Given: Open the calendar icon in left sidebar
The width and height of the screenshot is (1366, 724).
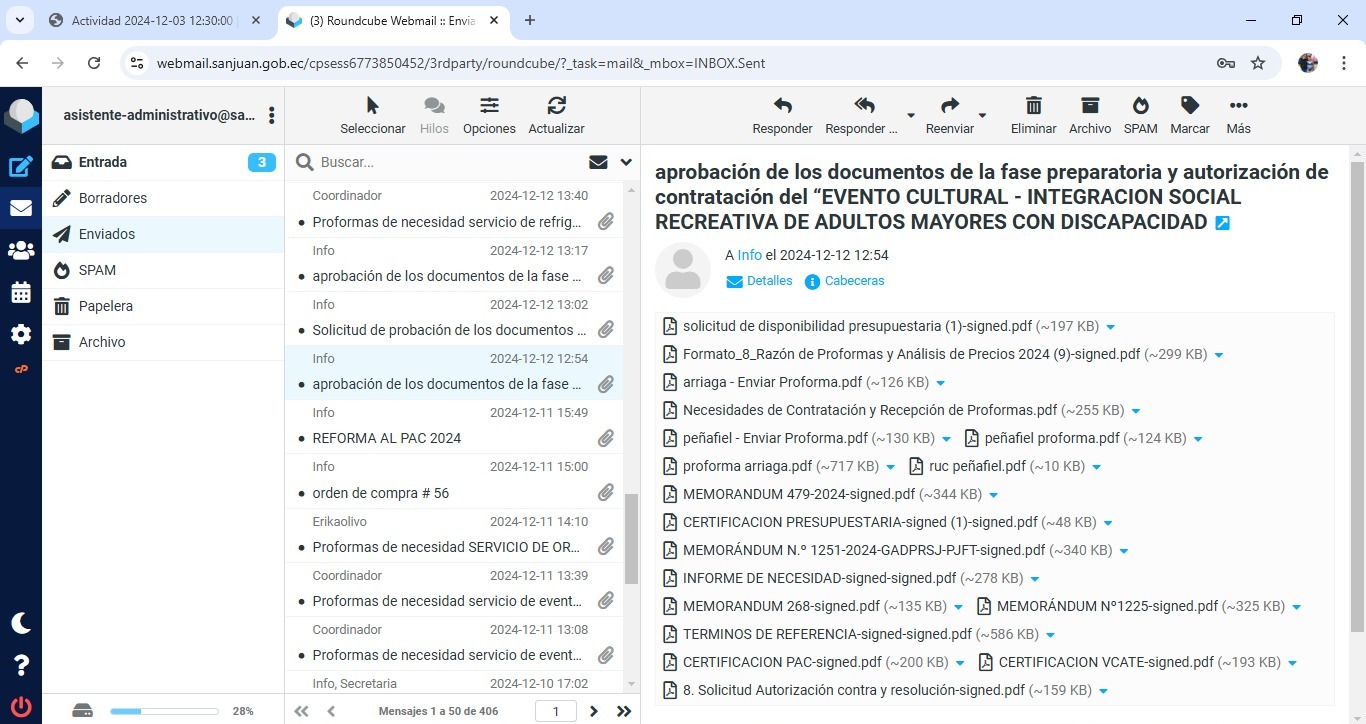Looking at the screenshot, I should pyautogui.click(x=21, y=293).
